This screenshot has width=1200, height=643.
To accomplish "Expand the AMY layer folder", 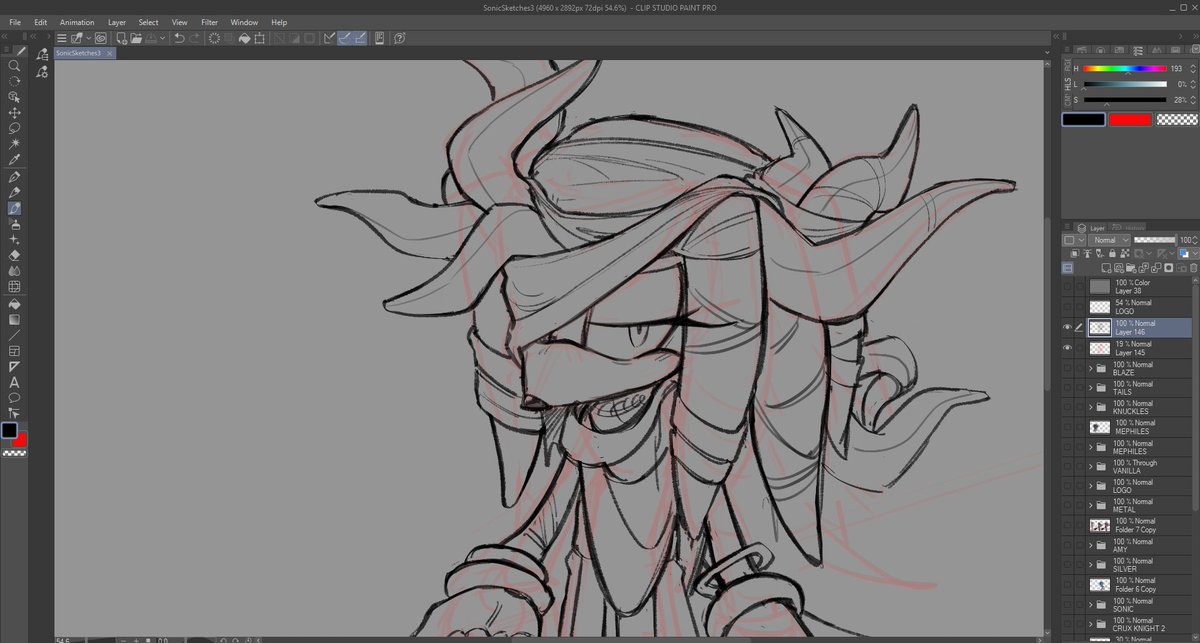I will (1091, 545).
